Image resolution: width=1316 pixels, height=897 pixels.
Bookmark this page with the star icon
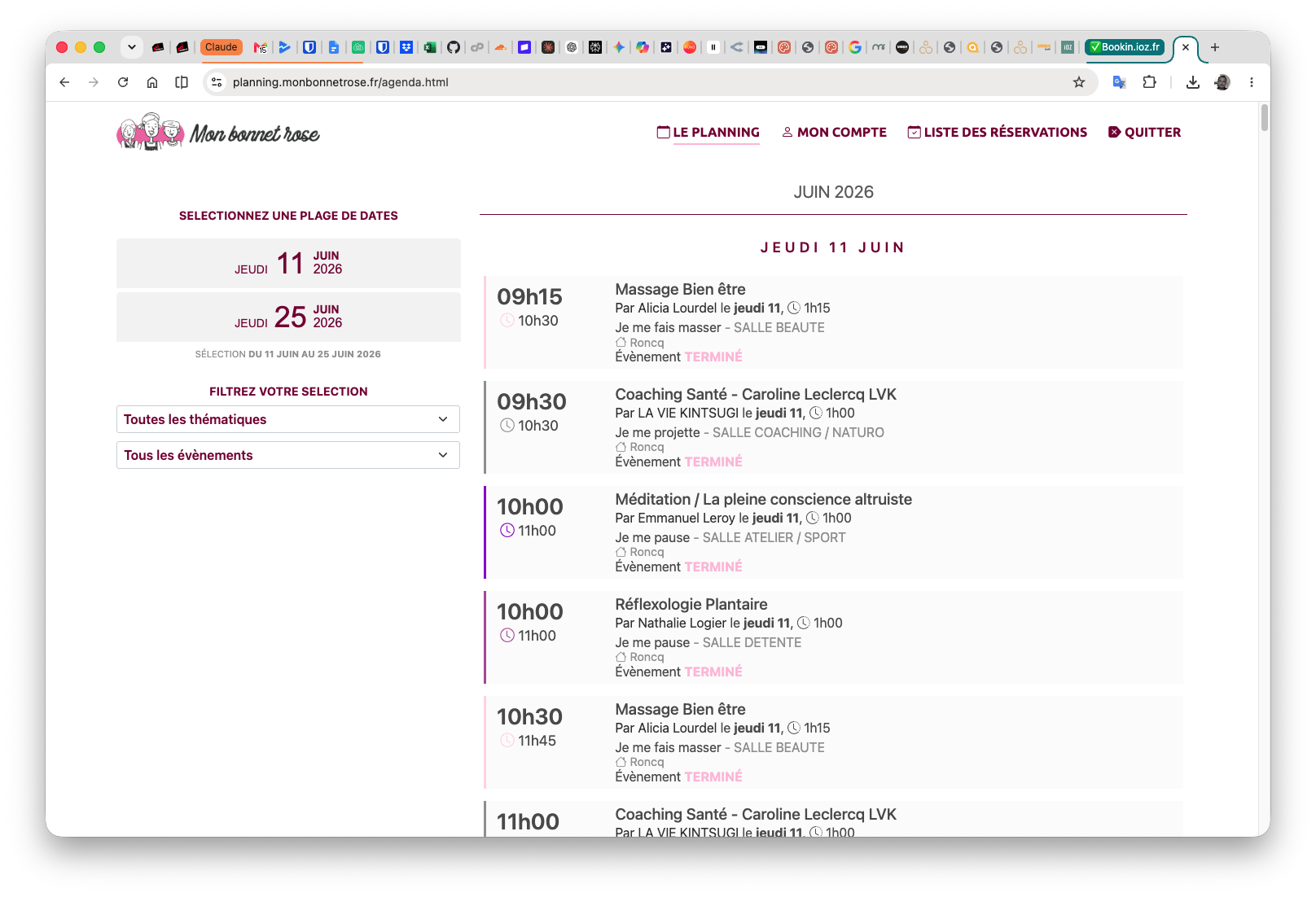1079,82
